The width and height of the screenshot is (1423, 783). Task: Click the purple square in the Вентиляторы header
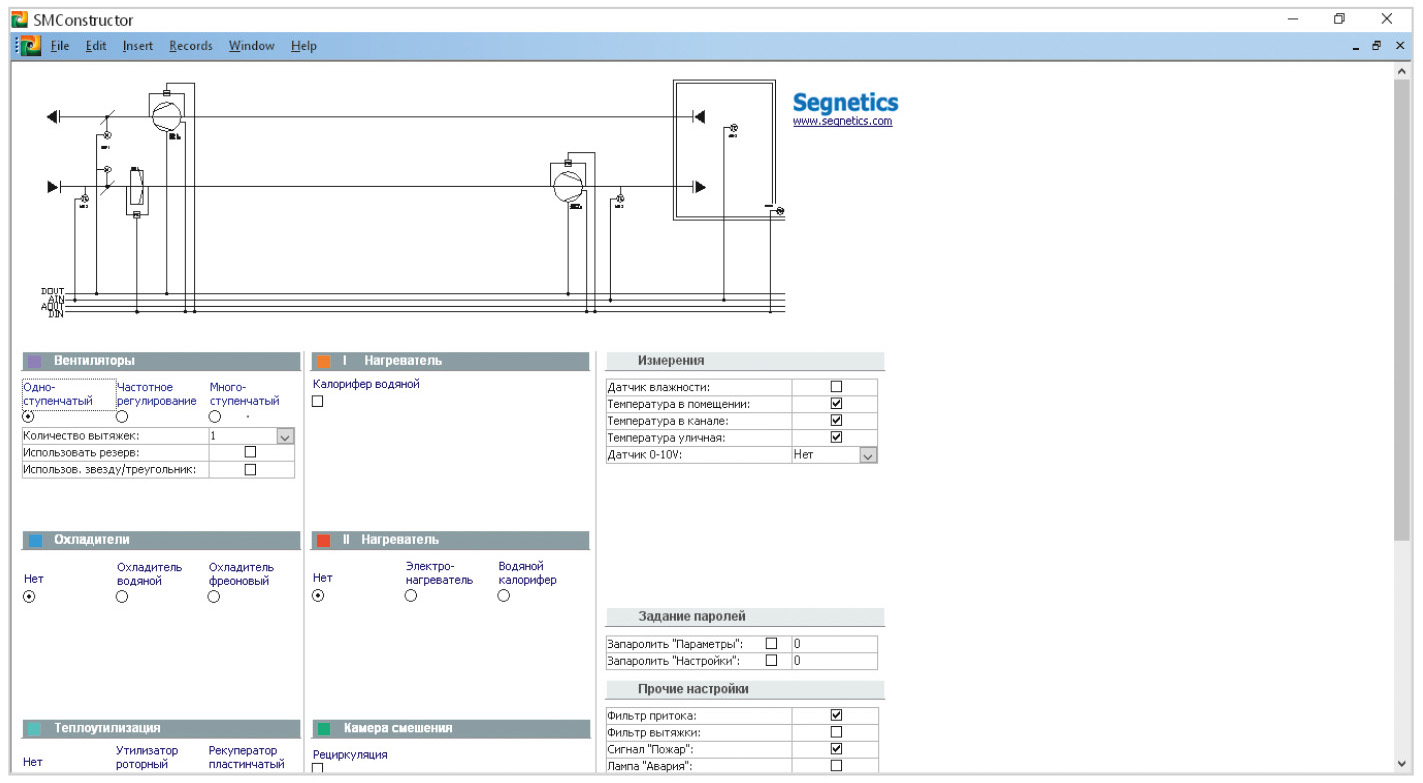tap(35, 361)
